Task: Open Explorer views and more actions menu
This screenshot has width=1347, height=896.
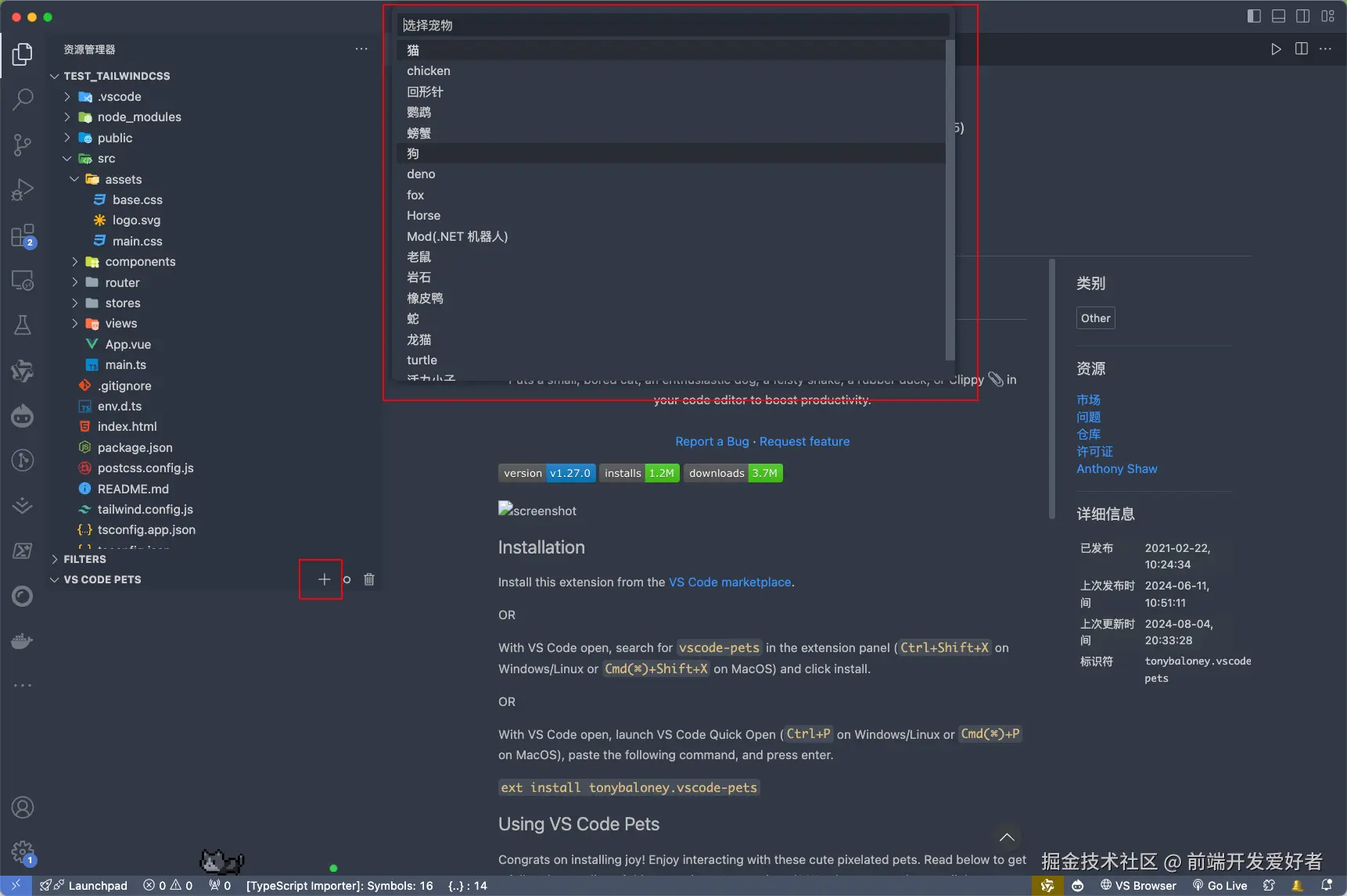Action: tap(361, 48)
